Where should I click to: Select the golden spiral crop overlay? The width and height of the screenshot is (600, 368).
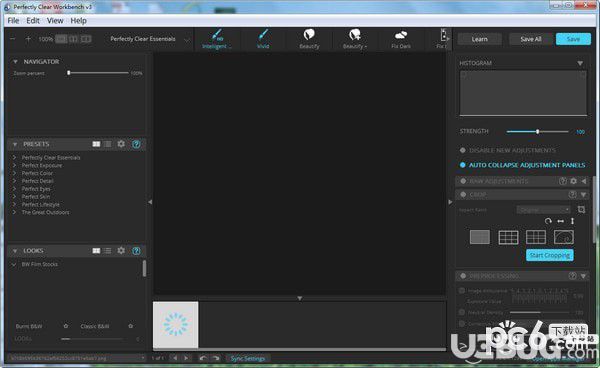pyautogui.click(x=564, y=237)
